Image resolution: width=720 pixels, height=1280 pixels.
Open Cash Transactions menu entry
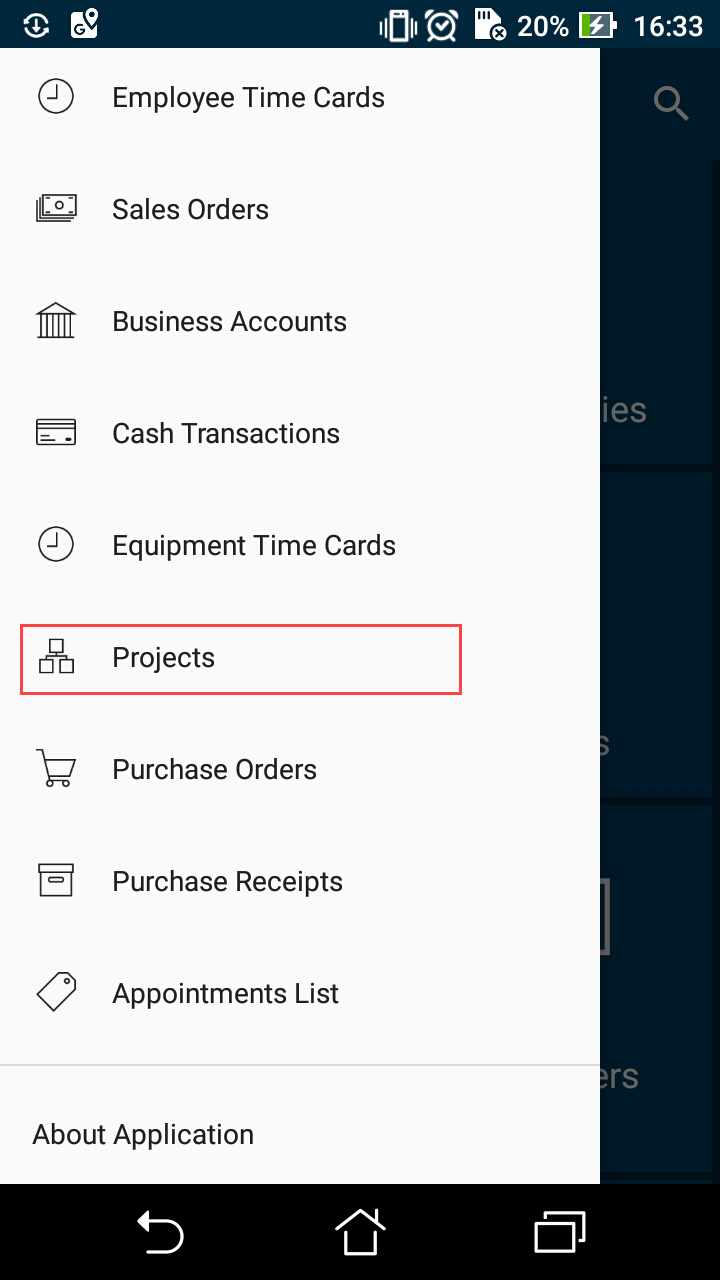click(x=226, y=434)
